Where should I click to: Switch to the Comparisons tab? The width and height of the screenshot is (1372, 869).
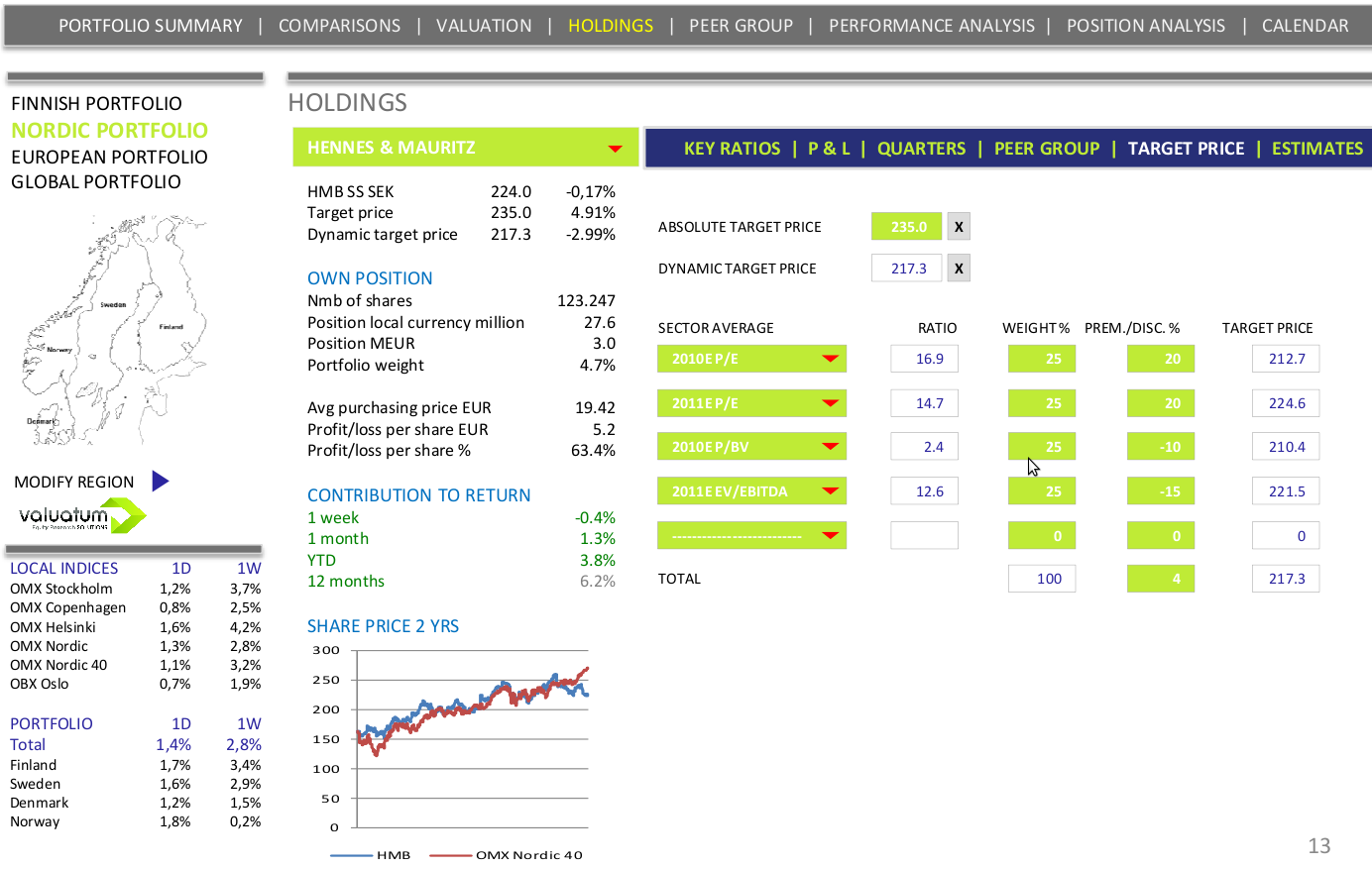[x=340, y=26]
